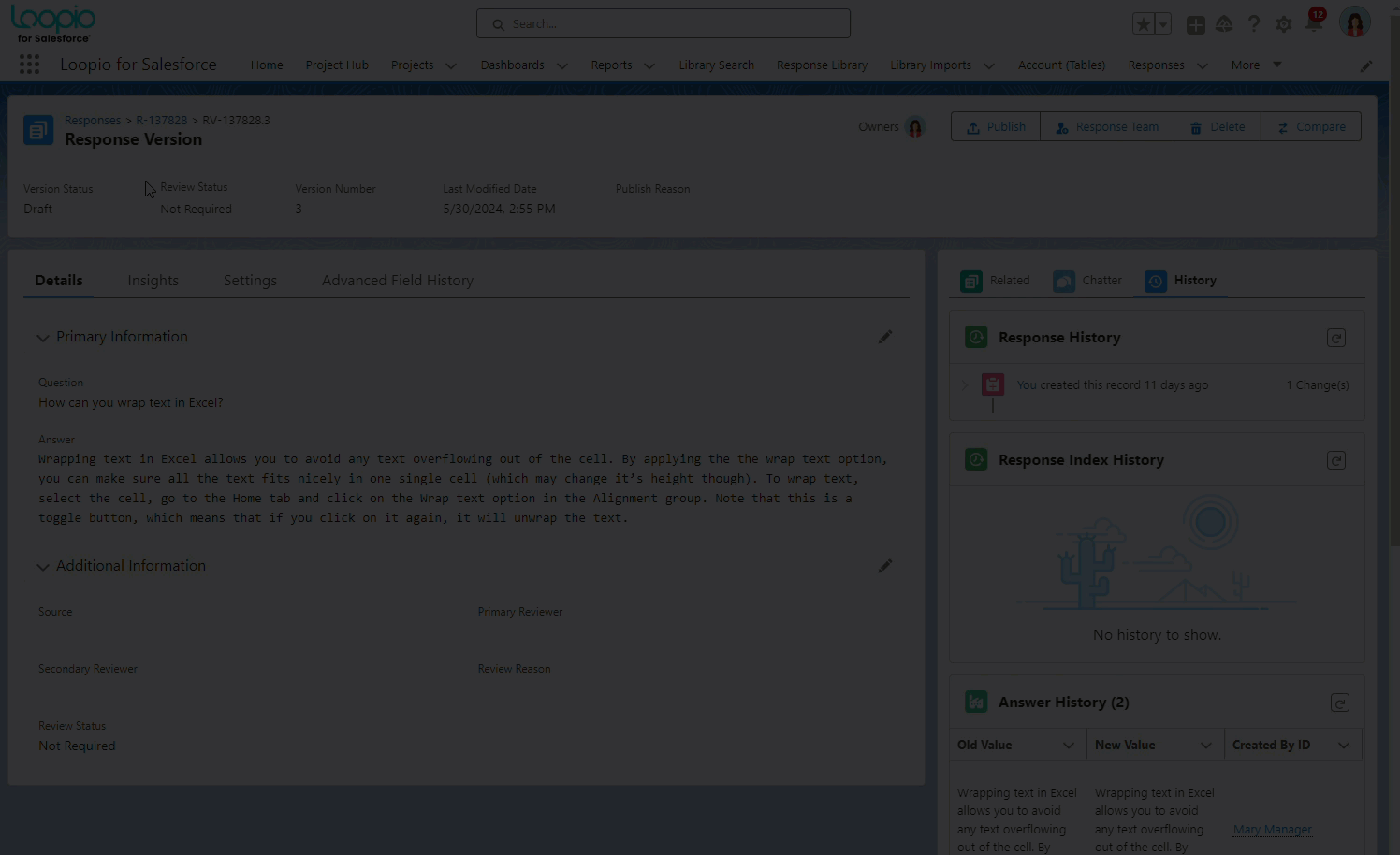Open the Responses nav dropdown arrow
The height and width of the screenshot is (855, 1400).
[1203, 65]
